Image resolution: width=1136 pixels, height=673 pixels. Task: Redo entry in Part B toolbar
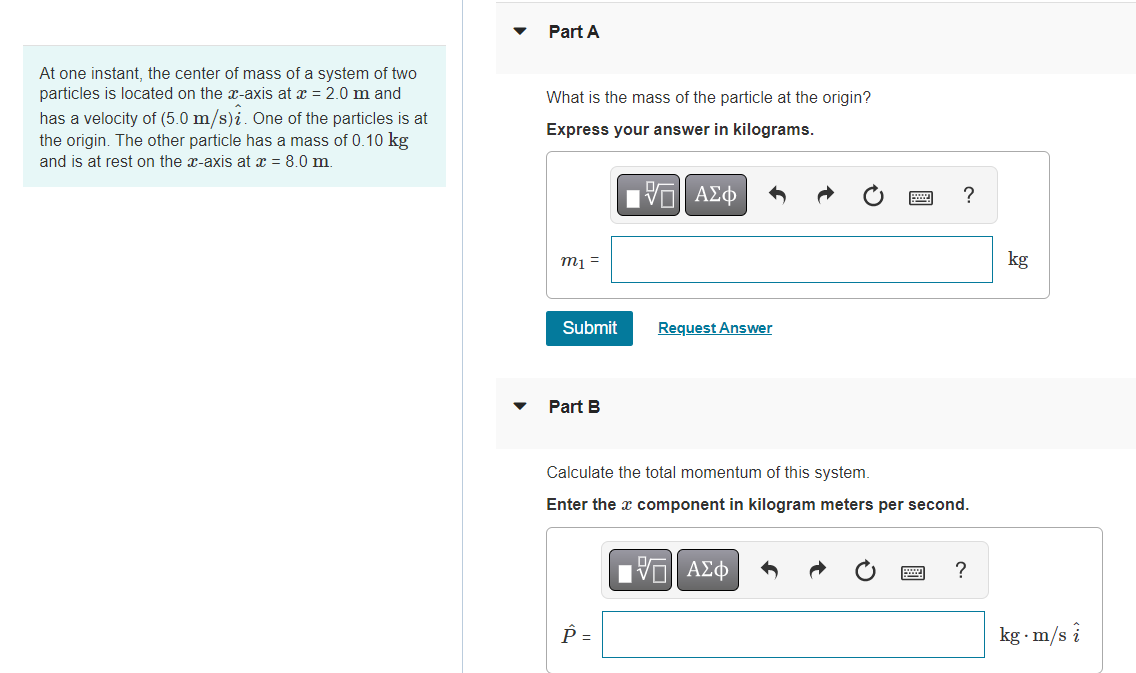point(817,570)
